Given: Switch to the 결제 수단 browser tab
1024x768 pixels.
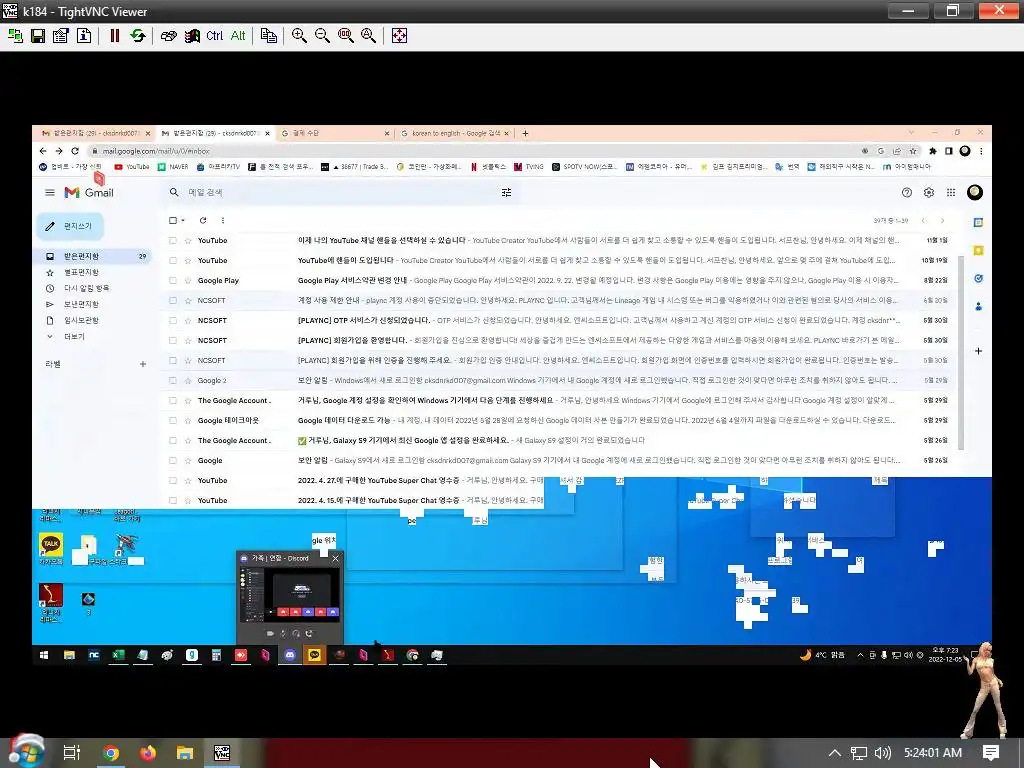Looking at the screenshot, I should [x=334, y=133].
